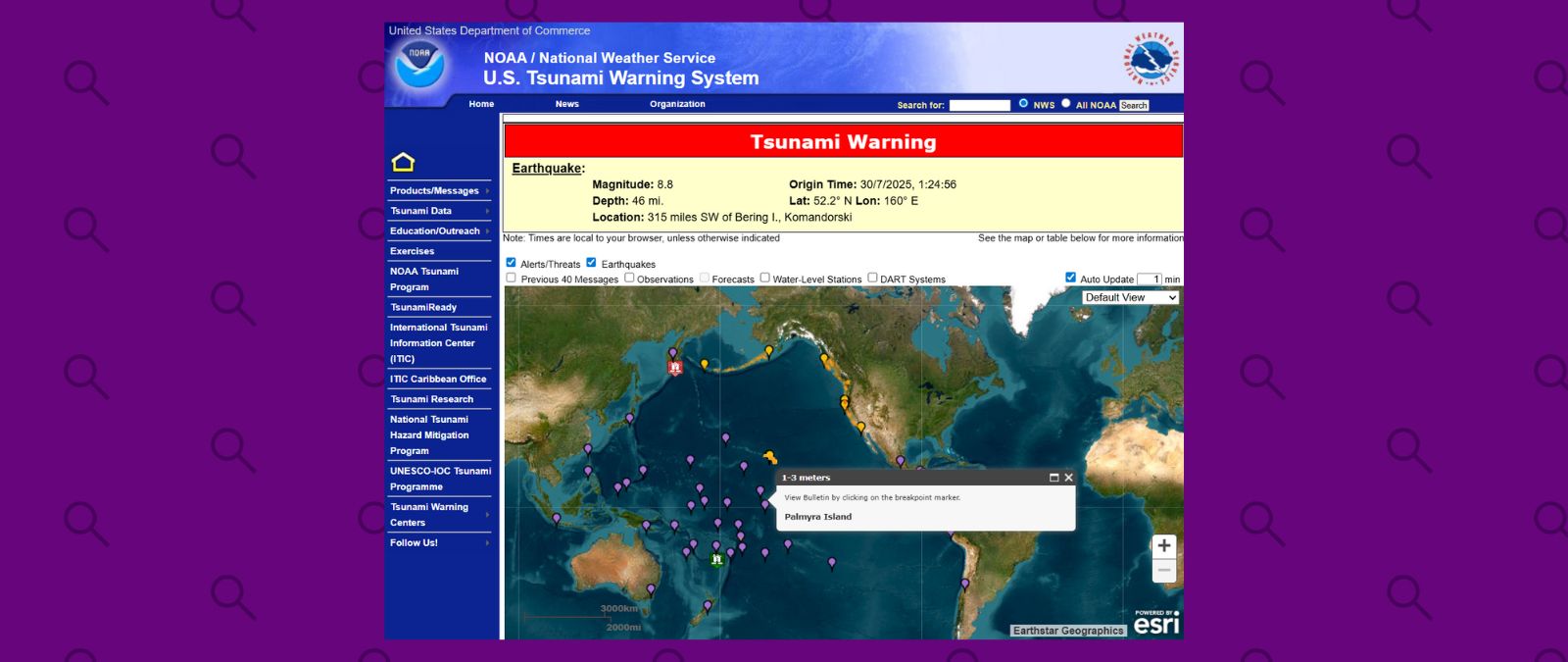This screenshot has height=662, width=1568.
Task: Expand the Follow Us! submenu arrow
Action: point(487,542)
